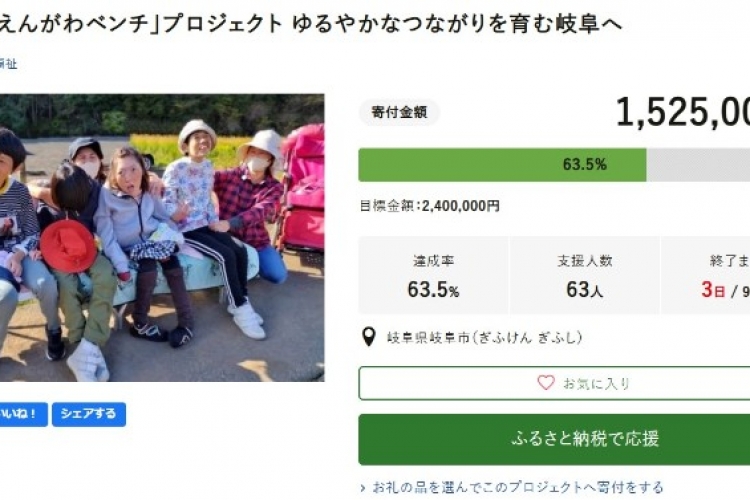
Task: Click the green 63.5% progress bar
Action: [502, 164]
